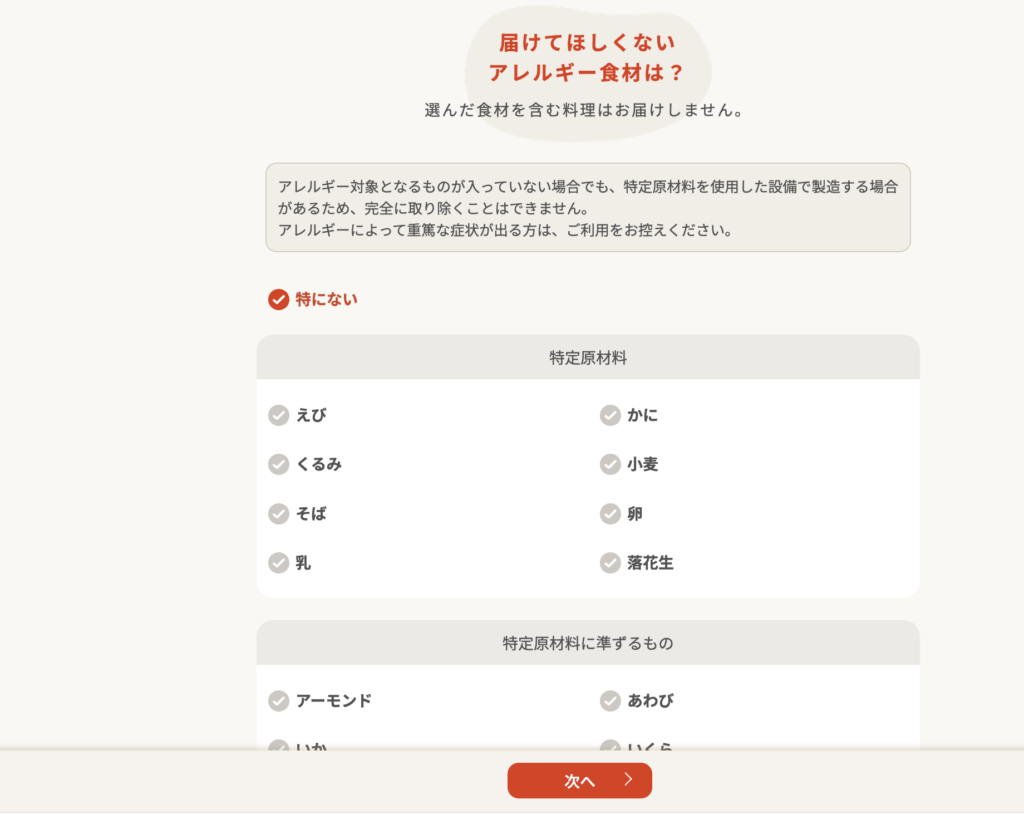Screen dimensions: 1024x814
Task: Click the 次へ button
Action: (579, 780)
